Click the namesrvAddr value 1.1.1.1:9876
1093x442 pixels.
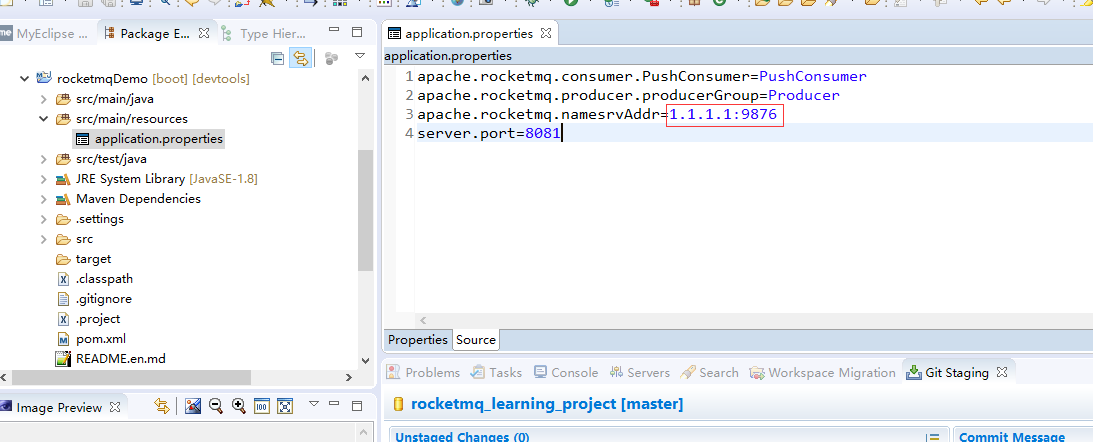tap(723, 114)
